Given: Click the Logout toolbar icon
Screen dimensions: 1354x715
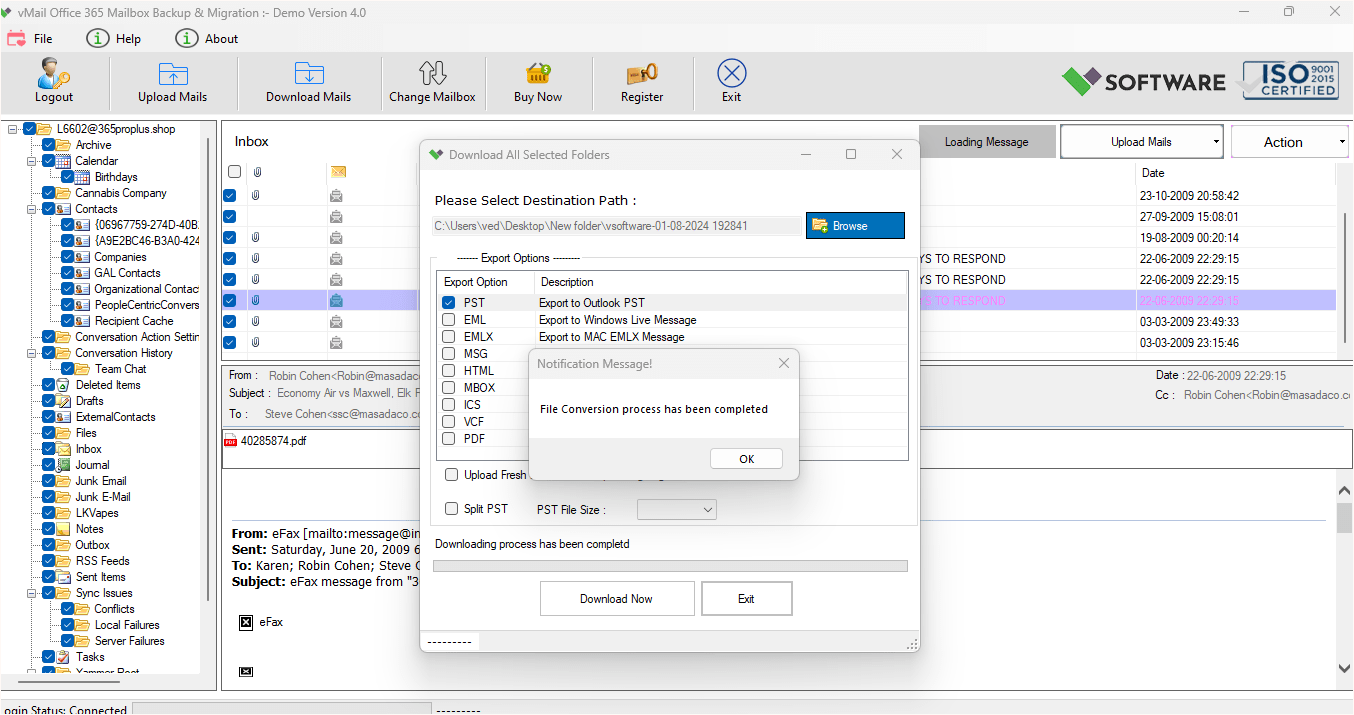Looking at the screenshot, I should [x=53, y=74].
